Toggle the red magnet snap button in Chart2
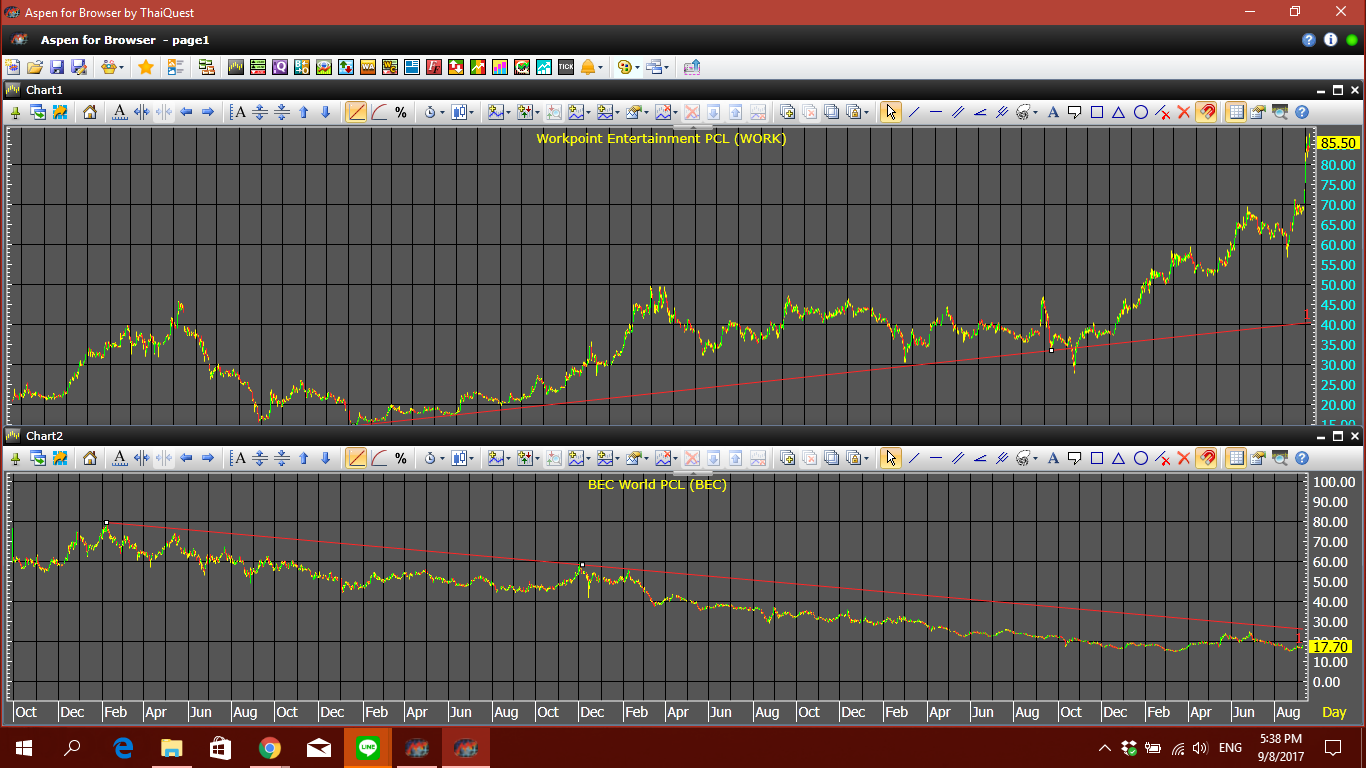The width and height of the screenshot is (1366, 768). (x=1207, y=458)
